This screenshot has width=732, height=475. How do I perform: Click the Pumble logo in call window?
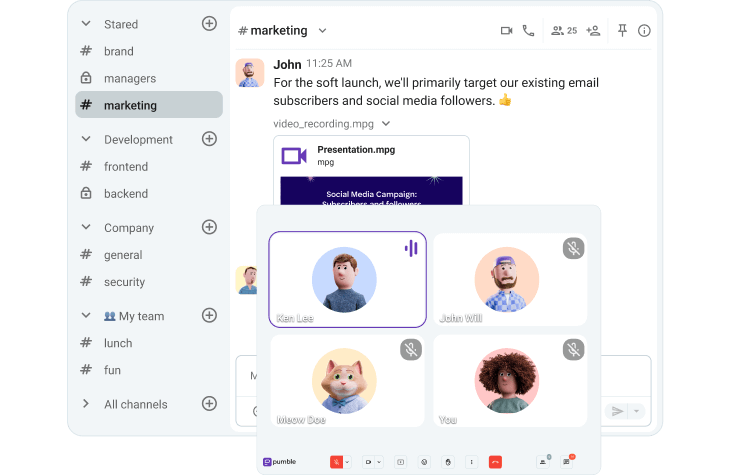pyautogui.click(x=280, y=462)
